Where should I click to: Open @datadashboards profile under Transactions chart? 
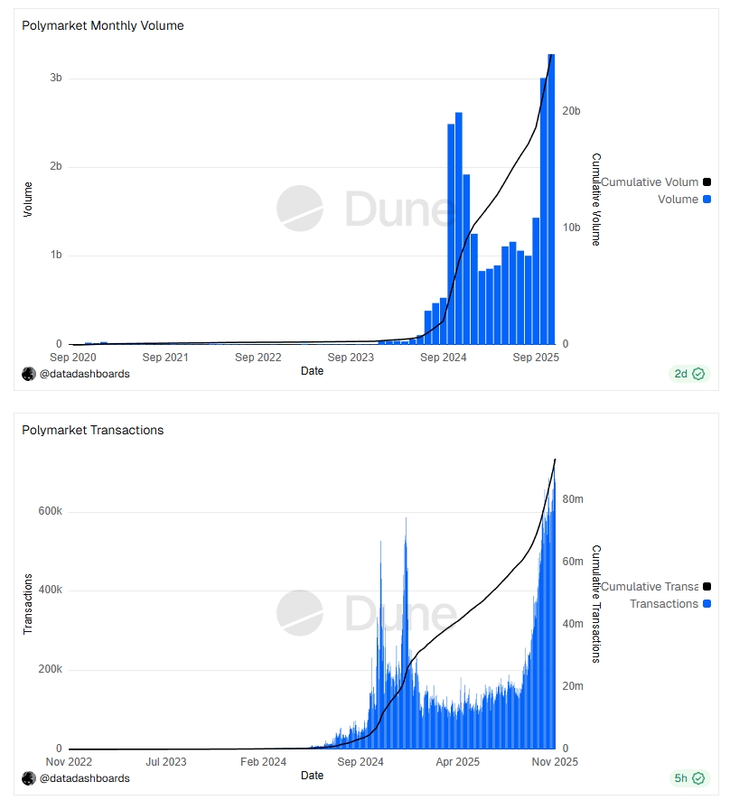pyautogui.click(x=84, y=777)
